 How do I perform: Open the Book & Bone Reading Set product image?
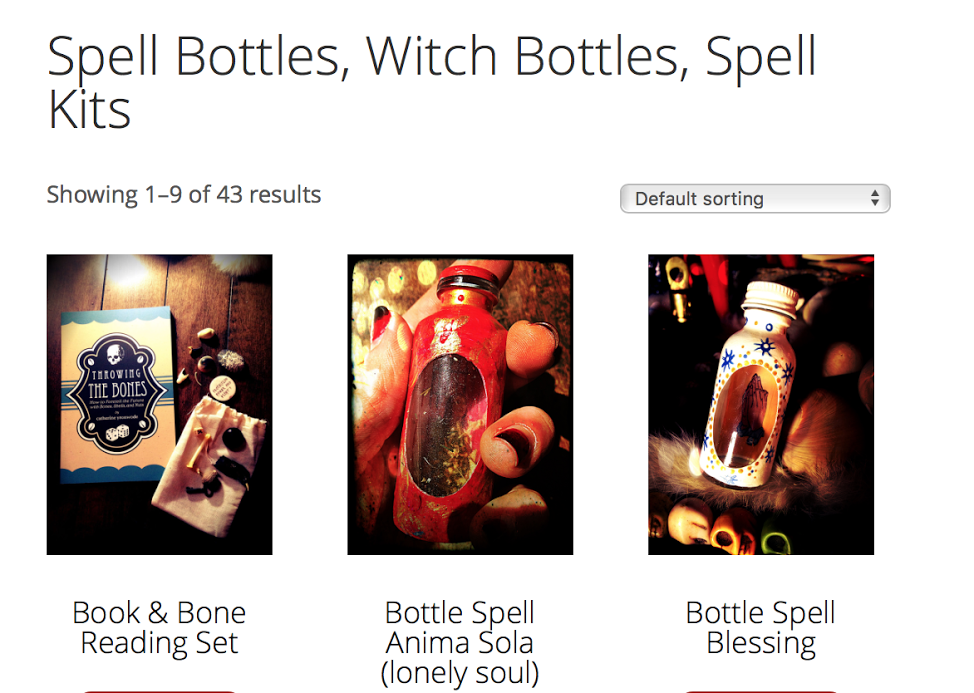coord(160,404)
